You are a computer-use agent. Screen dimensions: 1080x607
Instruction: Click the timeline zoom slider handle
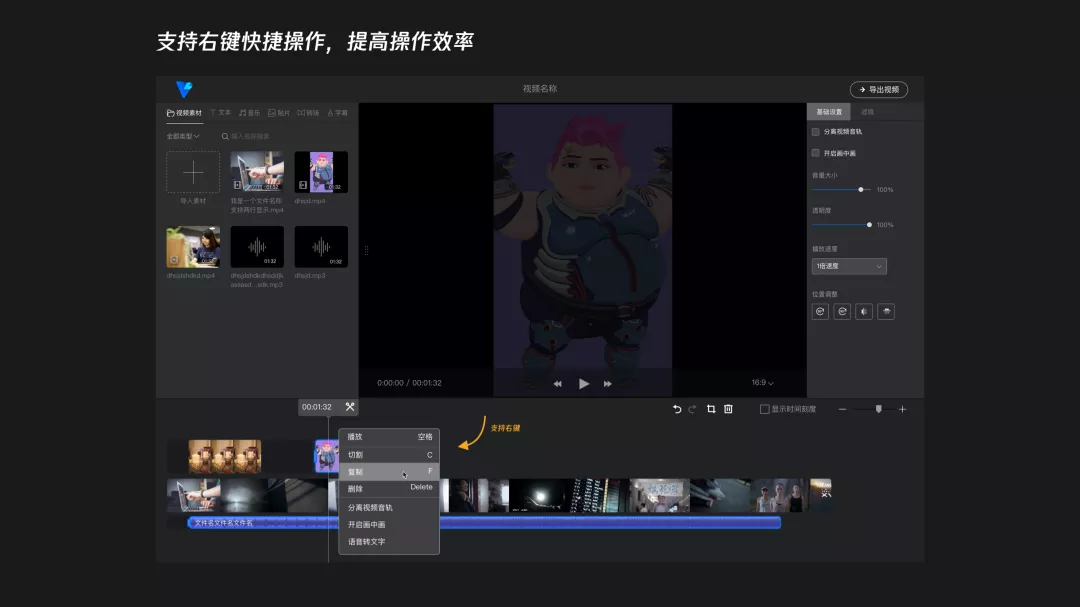[x=878, y=409]
